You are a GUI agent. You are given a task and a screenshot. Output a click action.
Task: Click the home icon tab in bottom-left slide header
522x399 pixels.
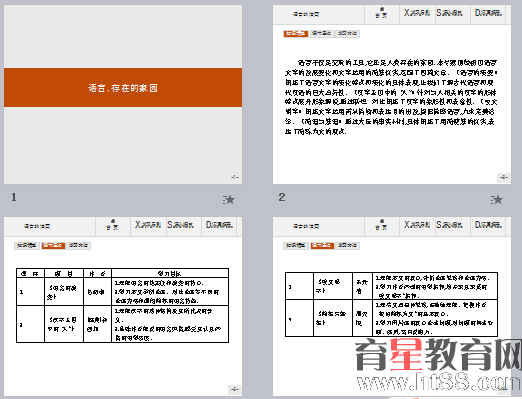[x=112, y=225]
